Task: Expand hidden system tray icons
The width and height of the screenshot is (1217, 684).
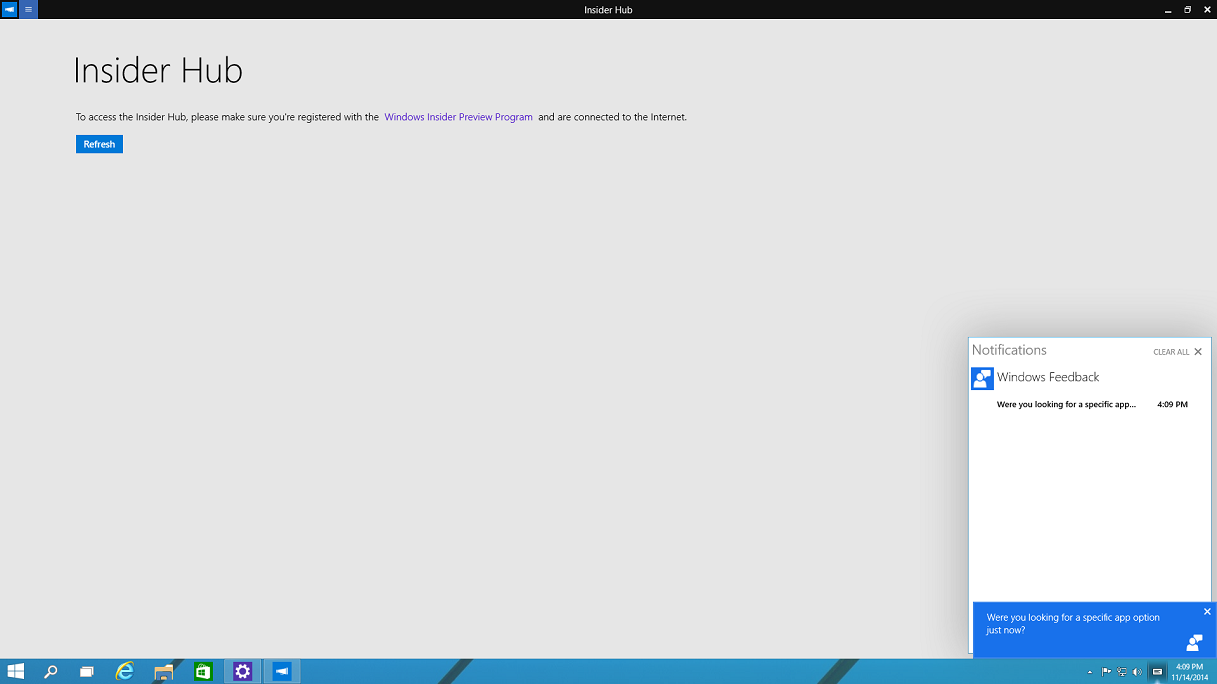Action: tap(1090, 672)
